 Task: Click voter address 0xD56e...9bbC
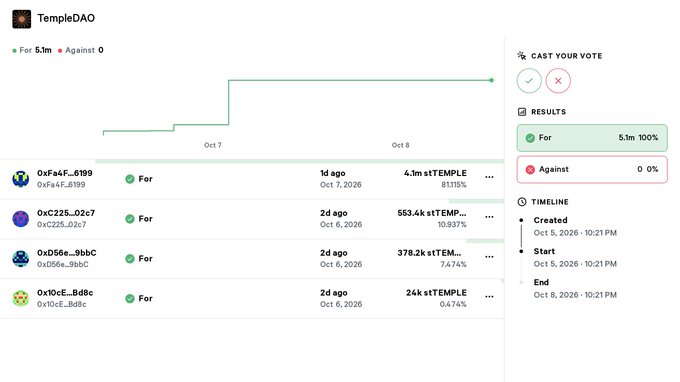click(x=67, y=253)
